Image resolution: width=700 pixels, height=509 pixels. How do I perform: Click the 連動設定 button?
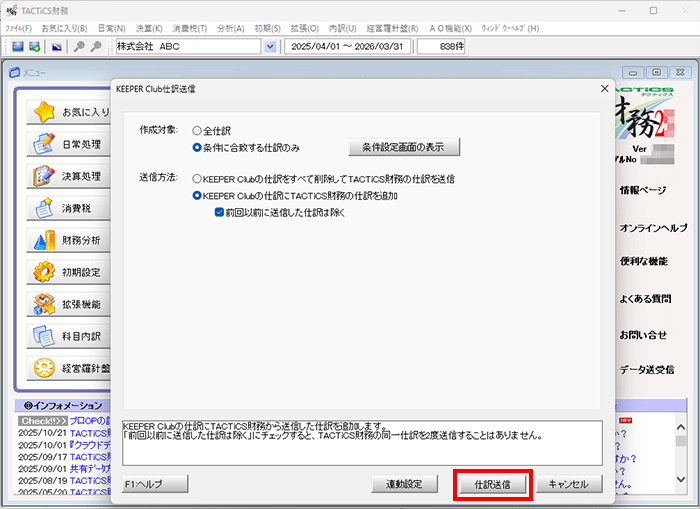(x=404, y=484)
